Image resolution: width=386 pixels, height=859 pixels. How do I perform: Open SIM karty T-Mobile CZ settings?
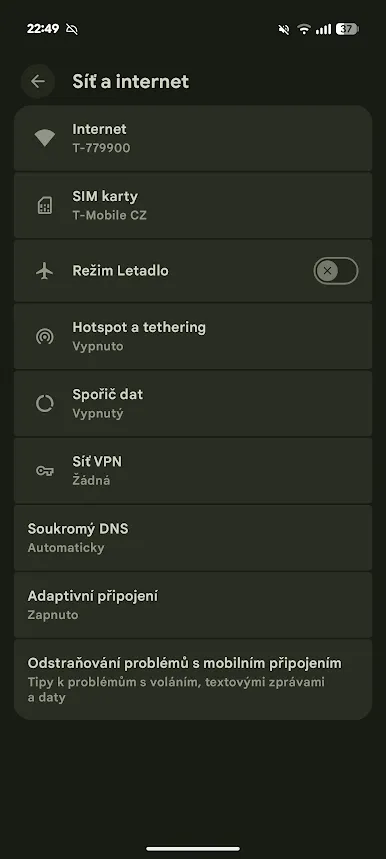[193, 205]
